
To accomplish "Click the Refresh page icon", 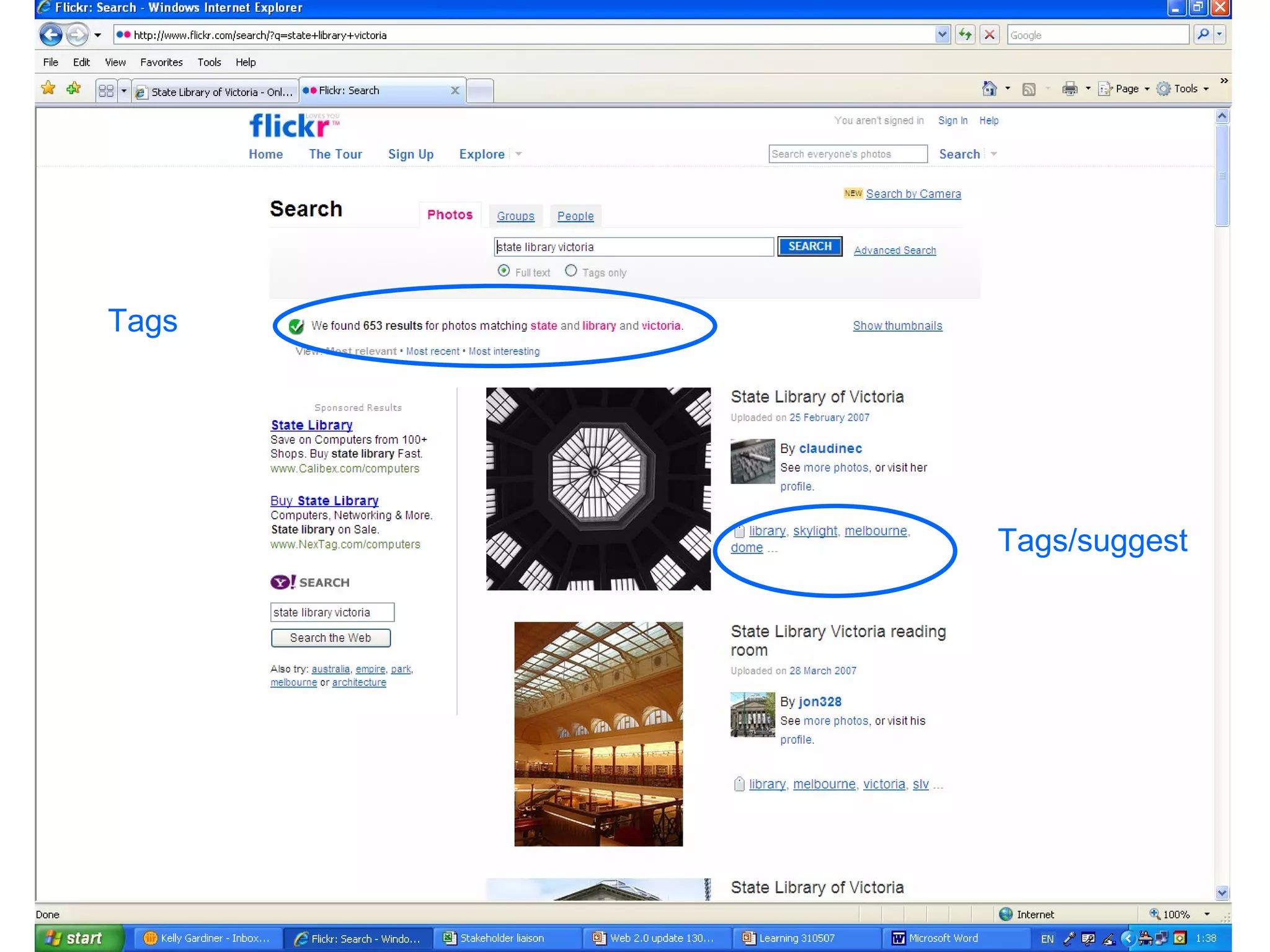I will coord(965,35).
